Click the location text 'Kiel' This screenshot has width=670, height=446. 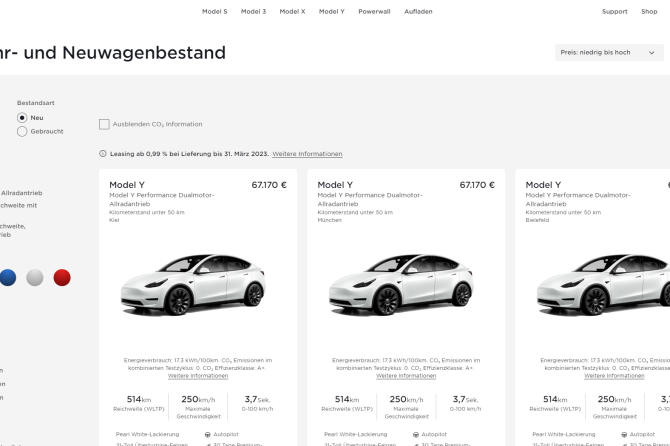click(x=114, y=220)
